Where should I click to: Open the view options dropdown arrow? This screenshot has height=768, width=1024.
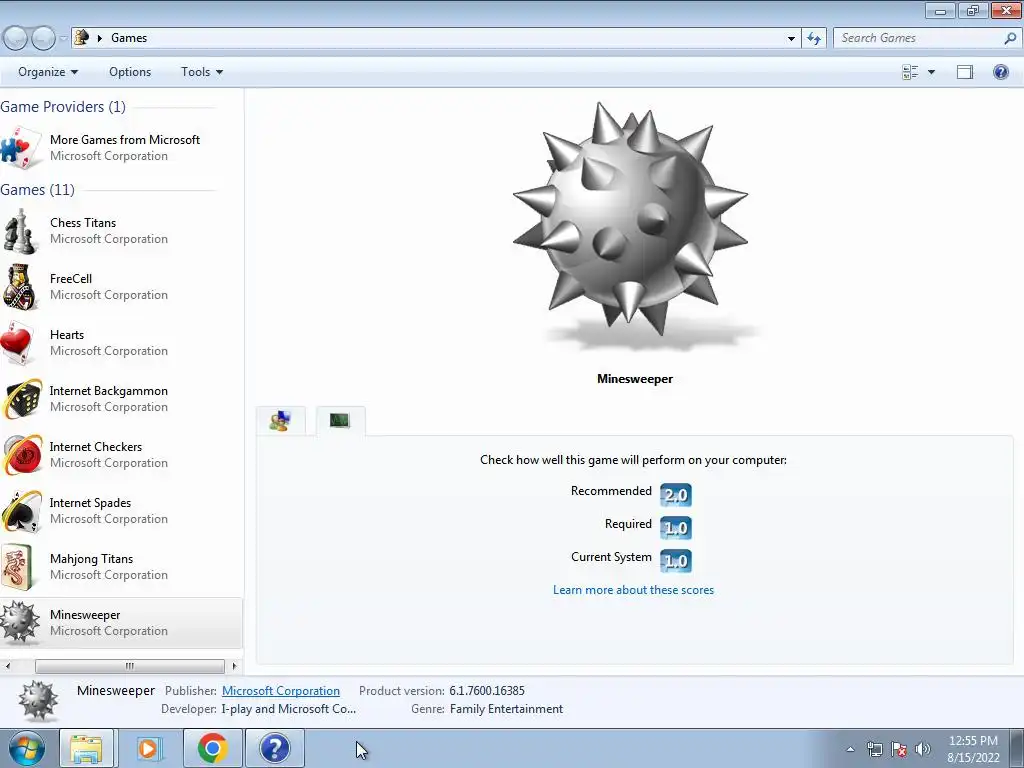[931, 72]
